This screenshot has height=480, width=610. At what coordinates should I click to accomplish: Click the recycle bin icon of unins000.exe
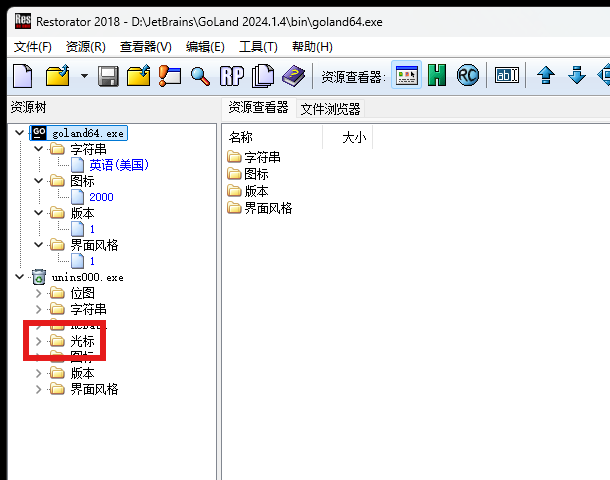(x=39, y=277)
